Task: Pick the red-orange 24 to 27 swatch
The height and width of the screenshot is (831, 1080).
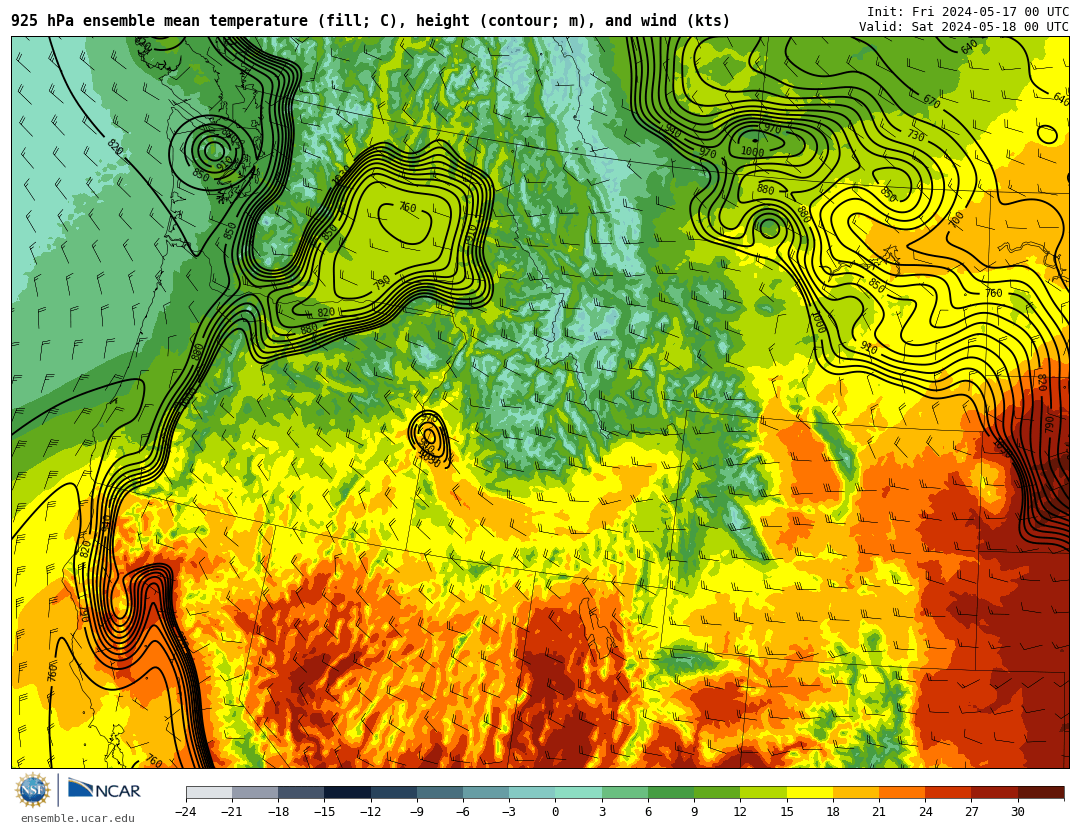Action: click(948, 792)
